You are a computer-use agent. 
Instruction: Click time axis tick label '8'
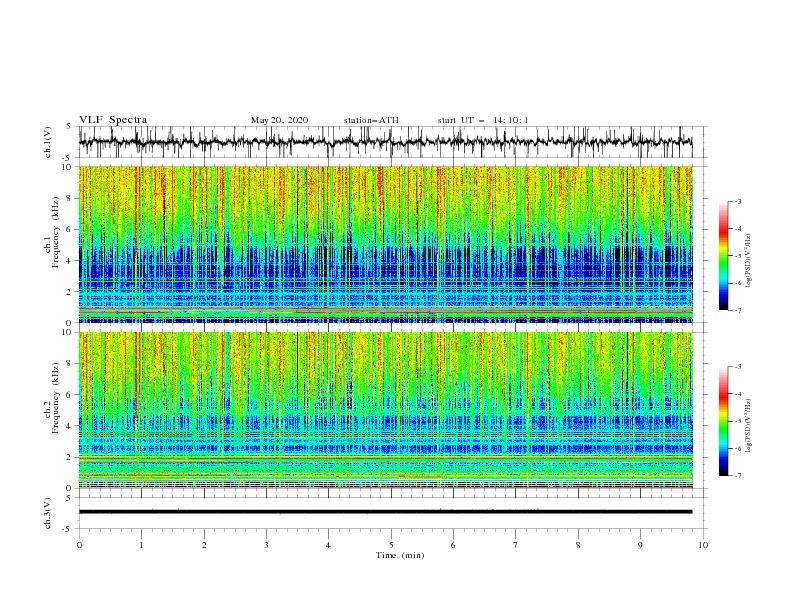tap(578, 545)
